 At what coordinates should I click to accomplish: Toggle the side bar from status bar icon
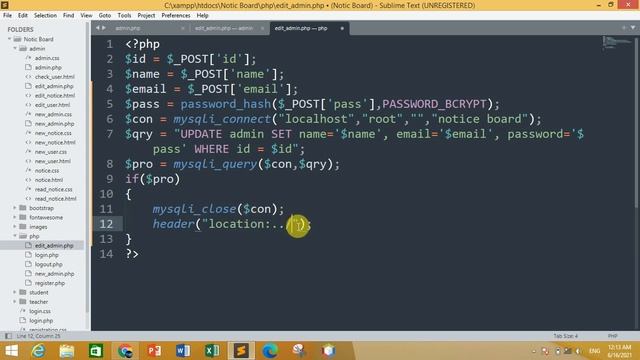(8, 336)
